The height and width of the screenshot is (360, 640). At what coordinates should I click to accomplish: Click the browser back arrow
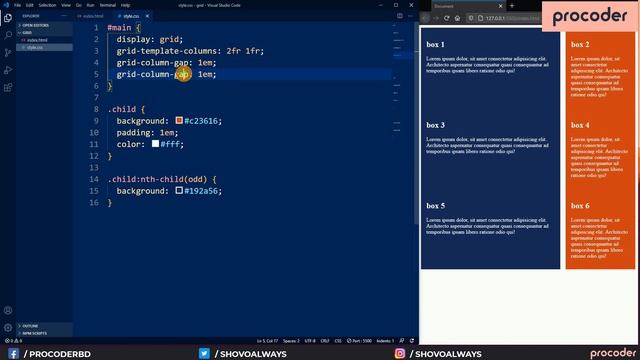[x=425, y=18]
